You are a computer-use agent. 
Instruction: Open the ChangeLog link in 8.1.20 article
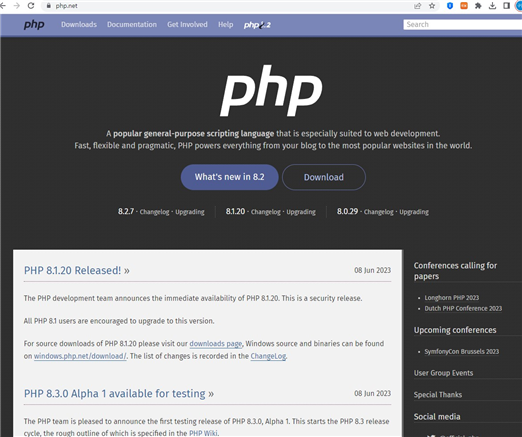point(268,356)
